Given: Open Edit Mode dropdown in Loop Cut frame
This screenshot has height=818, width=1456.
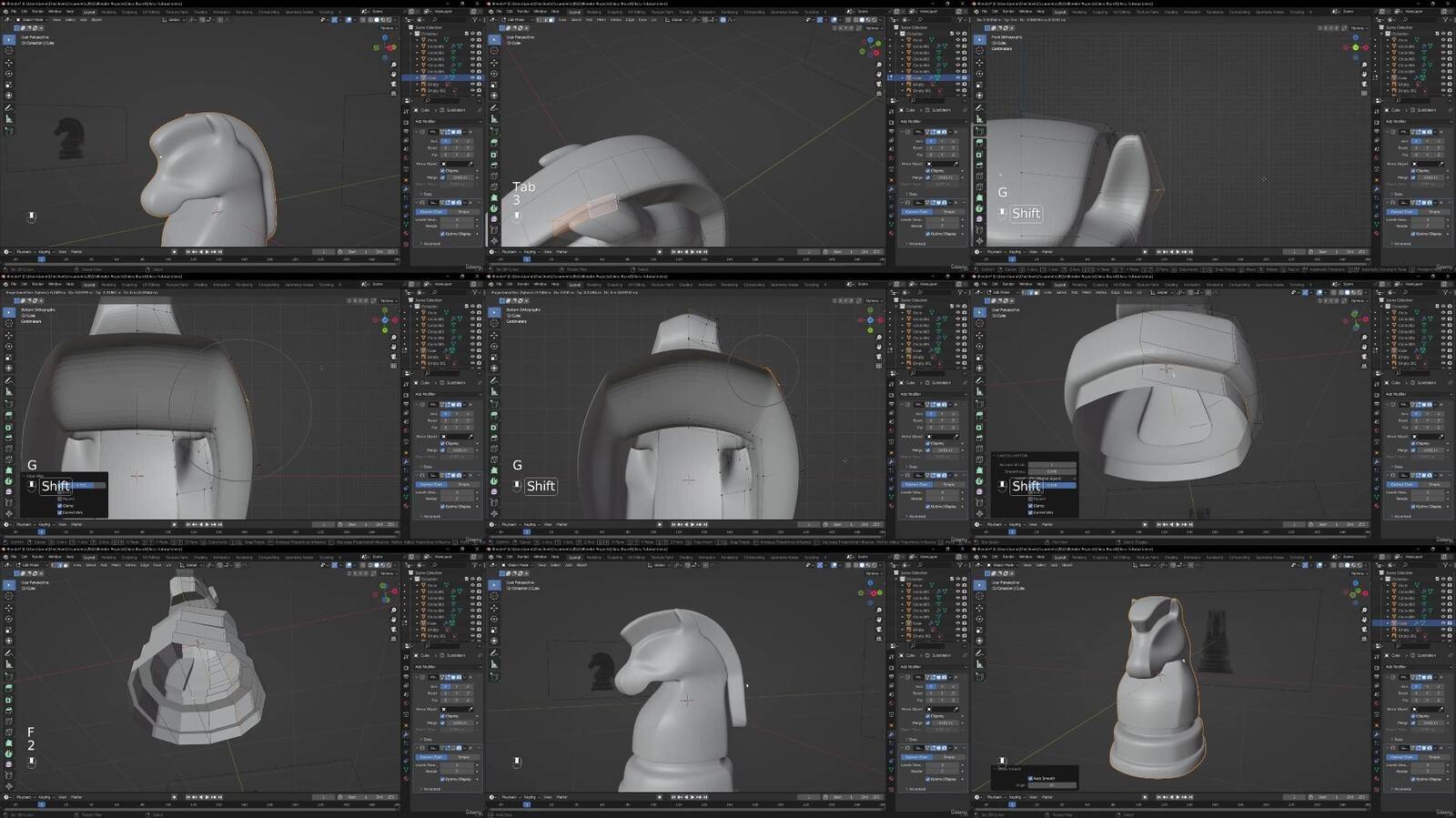Looking at the screenshot, I should (x=1001, y=292).
